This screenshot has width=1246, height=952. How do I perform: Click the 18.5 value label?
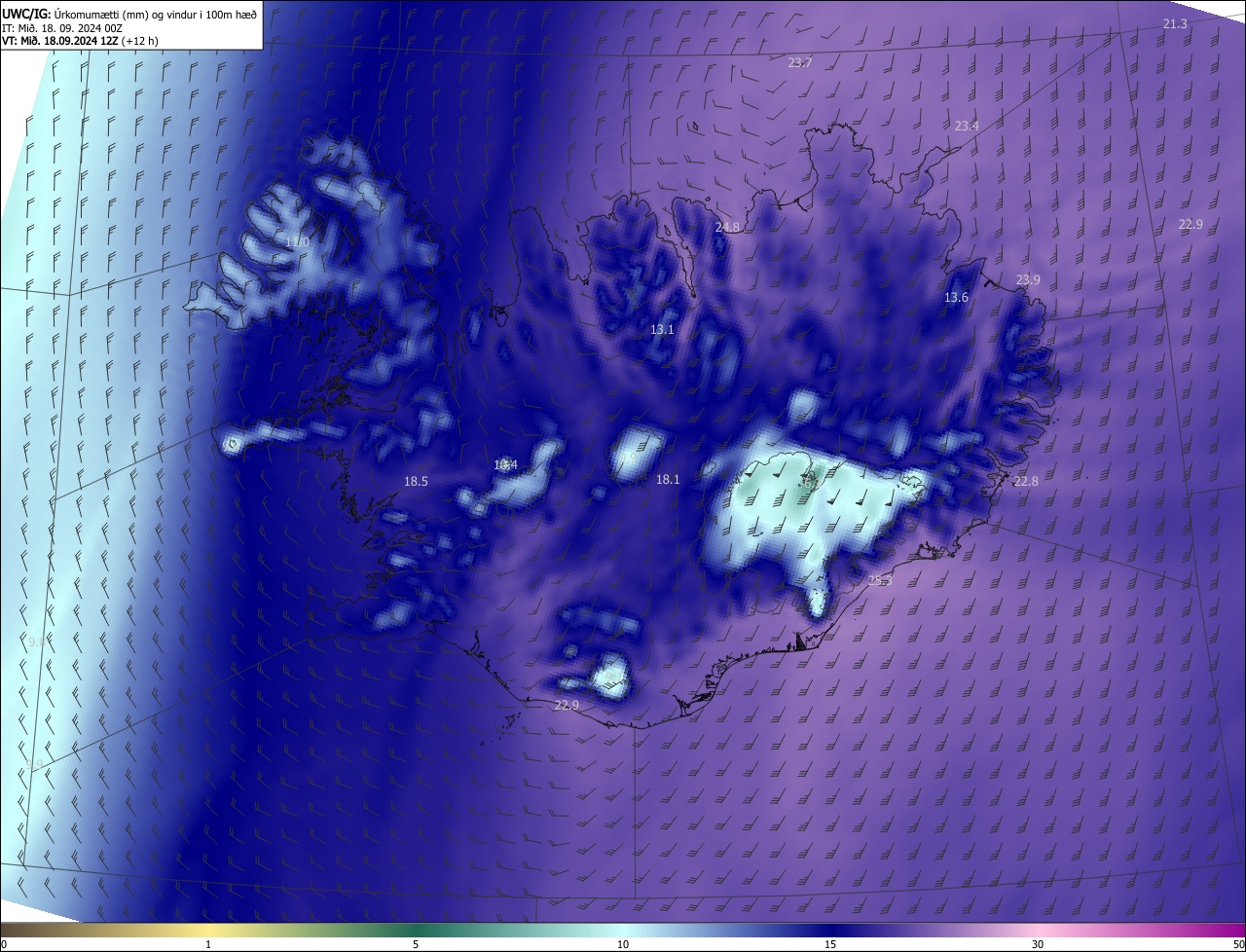click(x=416, y=481)
